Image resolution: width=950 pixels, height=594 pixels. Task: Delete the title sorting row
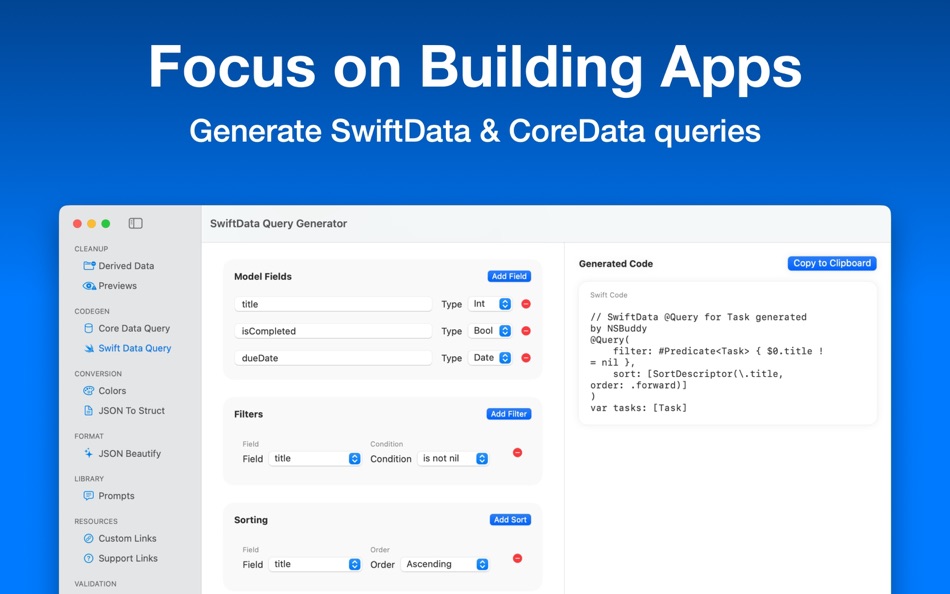pyautogui.click(x=517, y=558)
